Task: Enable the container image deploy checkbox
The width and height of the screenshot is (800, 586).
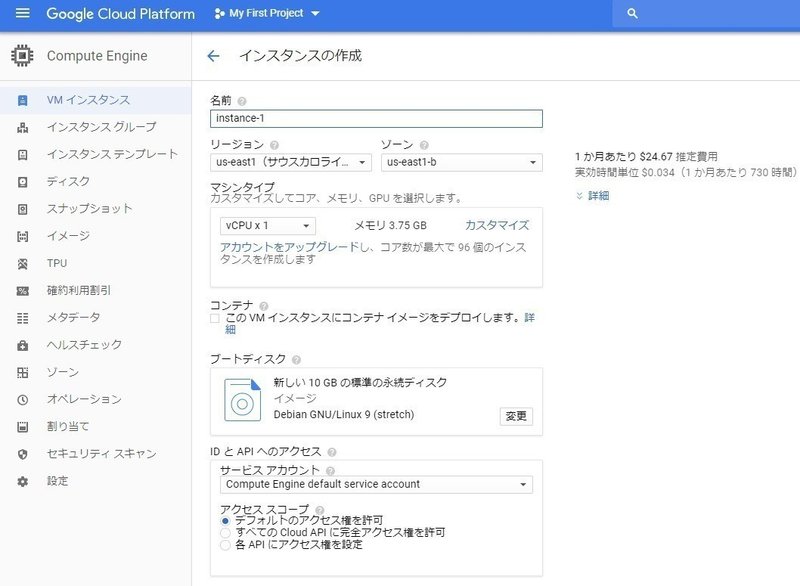Action: [215, 318]
